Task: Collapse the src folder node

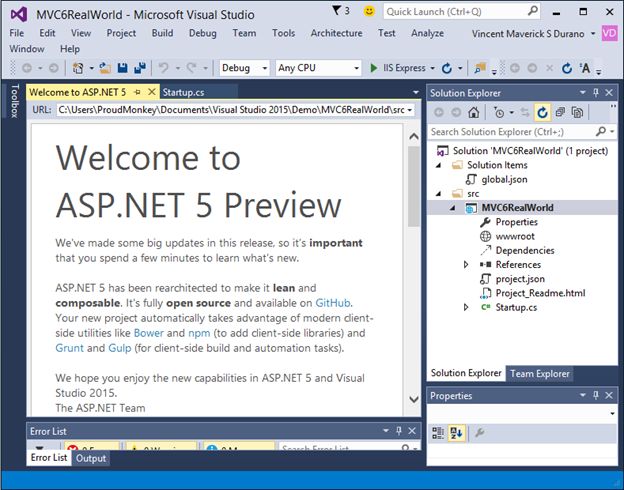Action: tap(439, 194)
